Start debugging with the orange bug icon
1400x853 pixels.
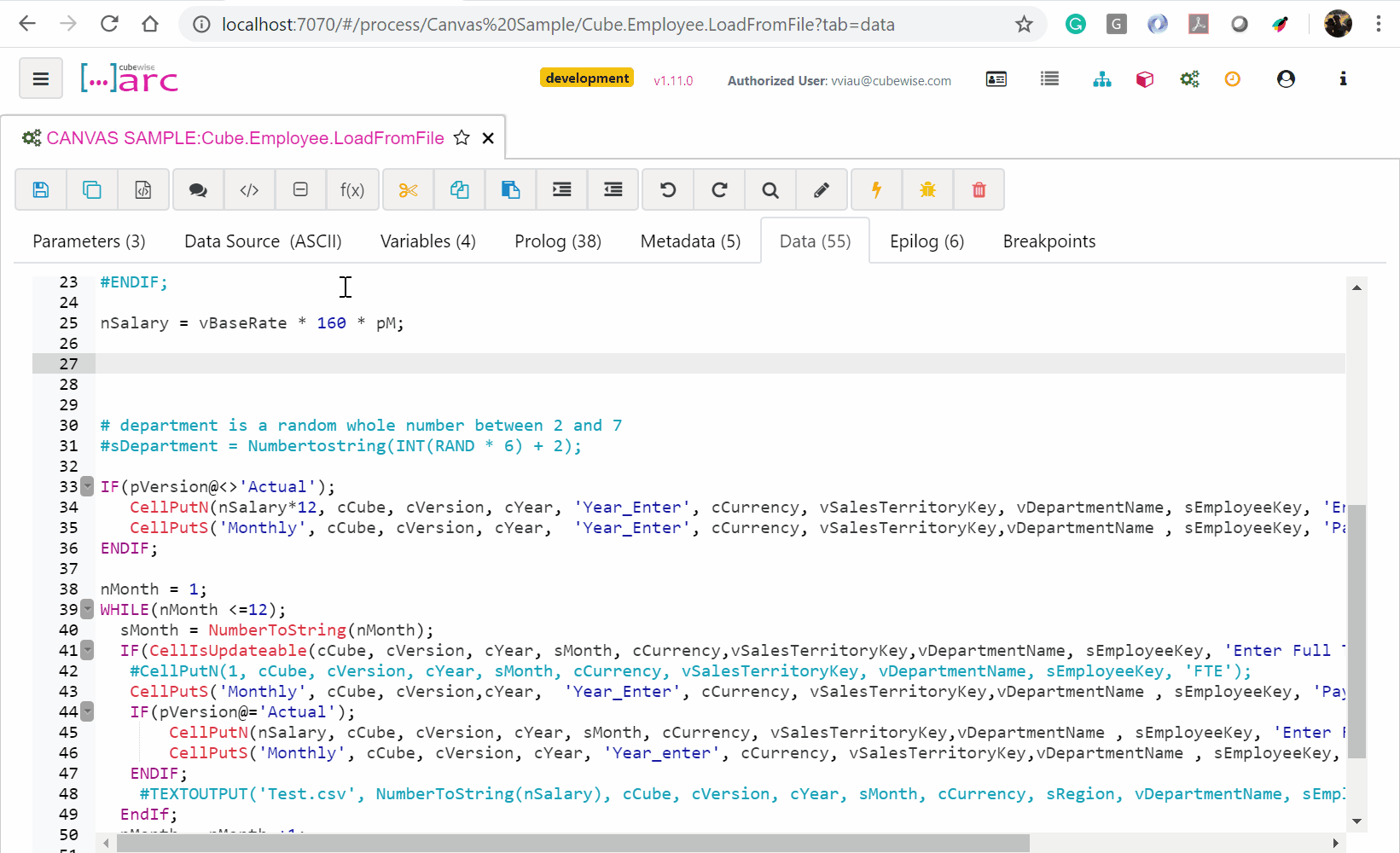pos(927,189)
